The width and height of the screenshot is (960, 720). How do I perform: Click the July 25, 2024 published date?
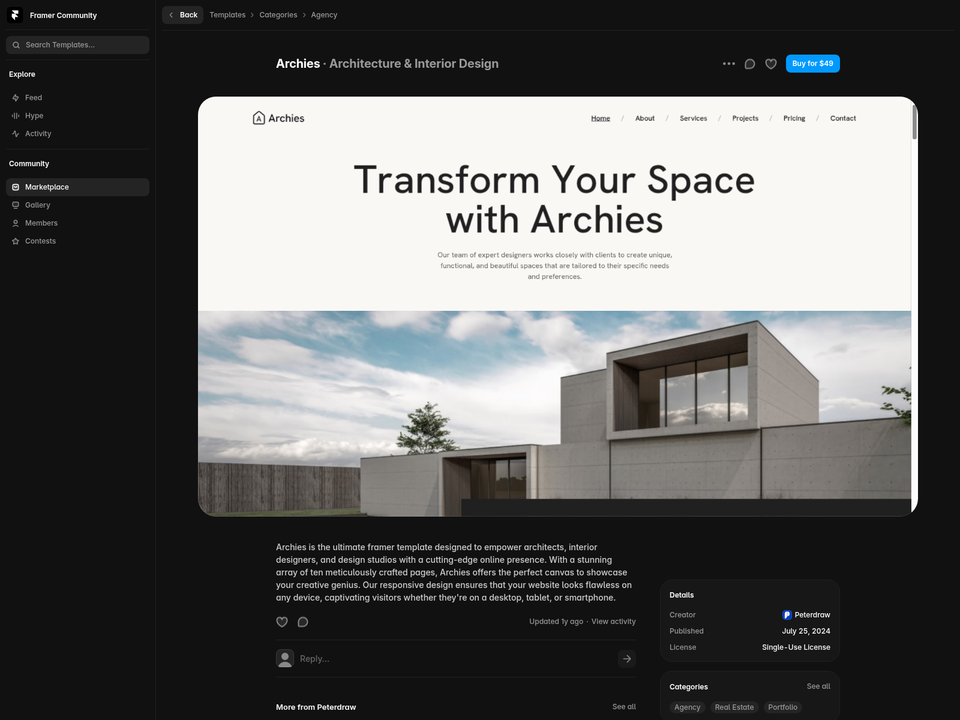coord(806,631)
